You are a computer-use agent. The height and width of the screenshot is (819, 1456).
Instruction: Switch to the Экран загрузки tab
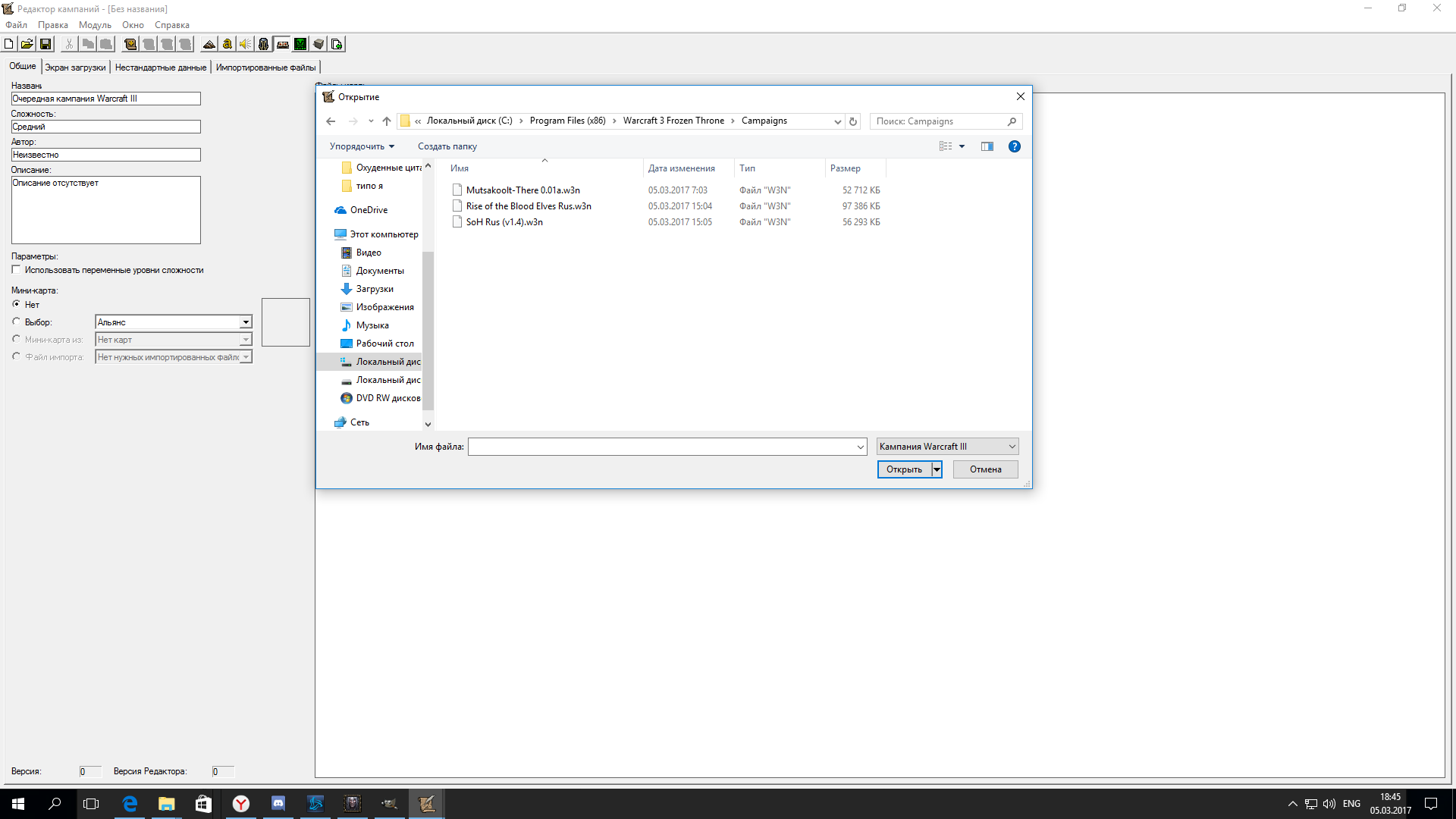pyautogui.click(x=75, y=67)
